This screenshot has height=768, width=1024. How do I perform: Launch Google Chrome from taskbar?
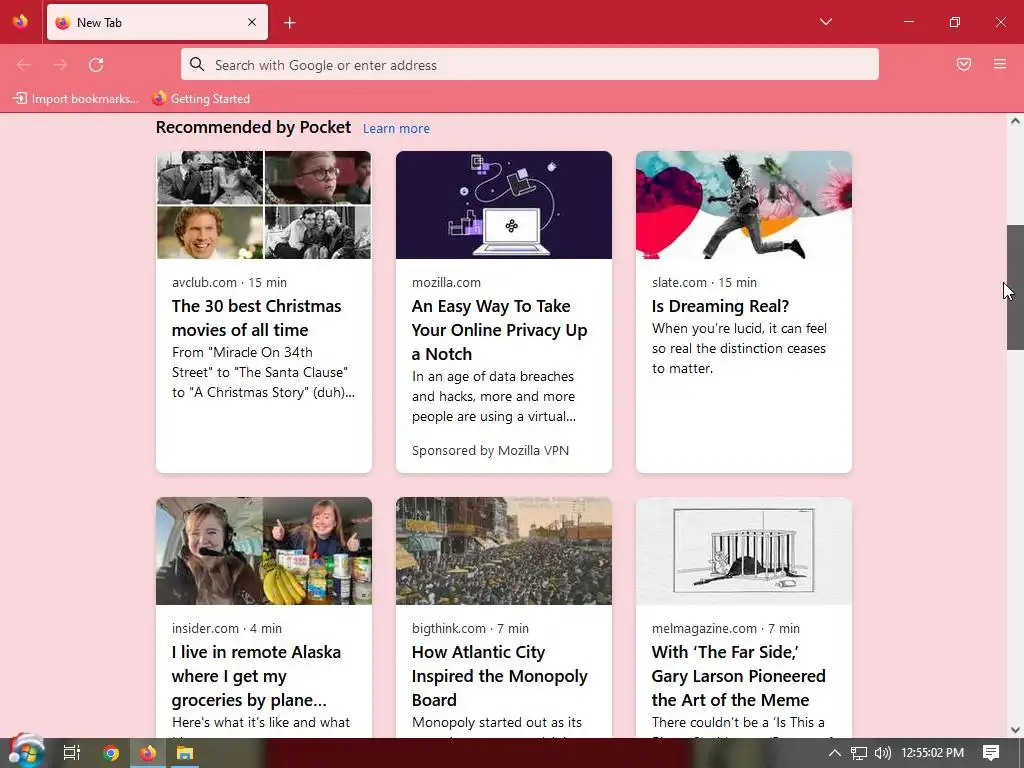click(111, 753)
